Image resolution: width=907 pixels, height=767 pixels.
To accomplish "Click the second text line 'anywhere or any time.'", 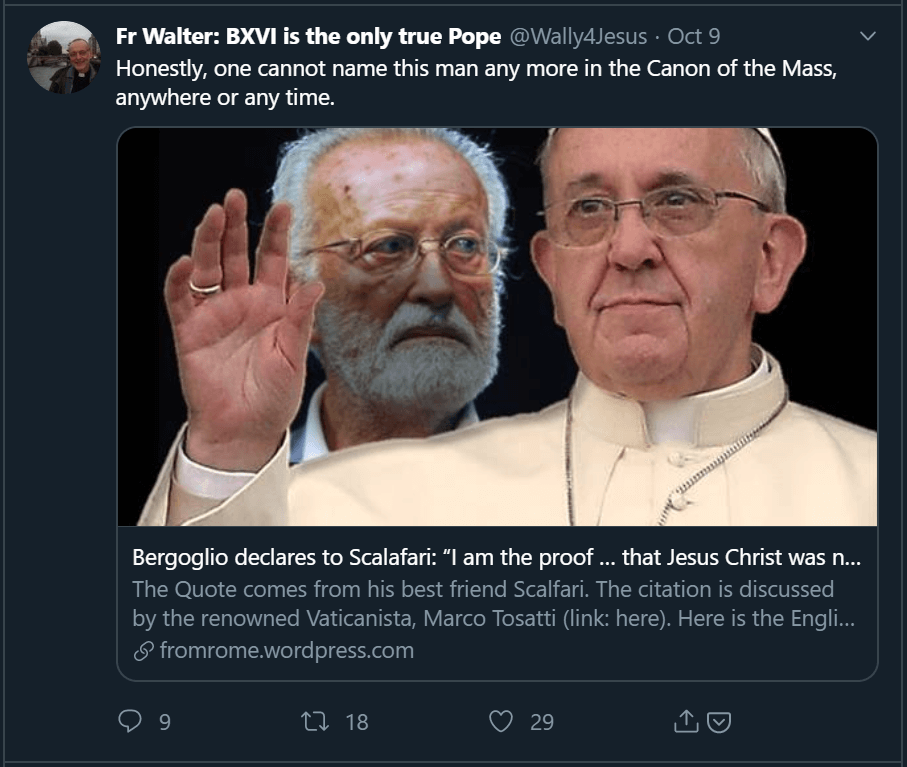I will pyautogui.click(x=225, y=98).
